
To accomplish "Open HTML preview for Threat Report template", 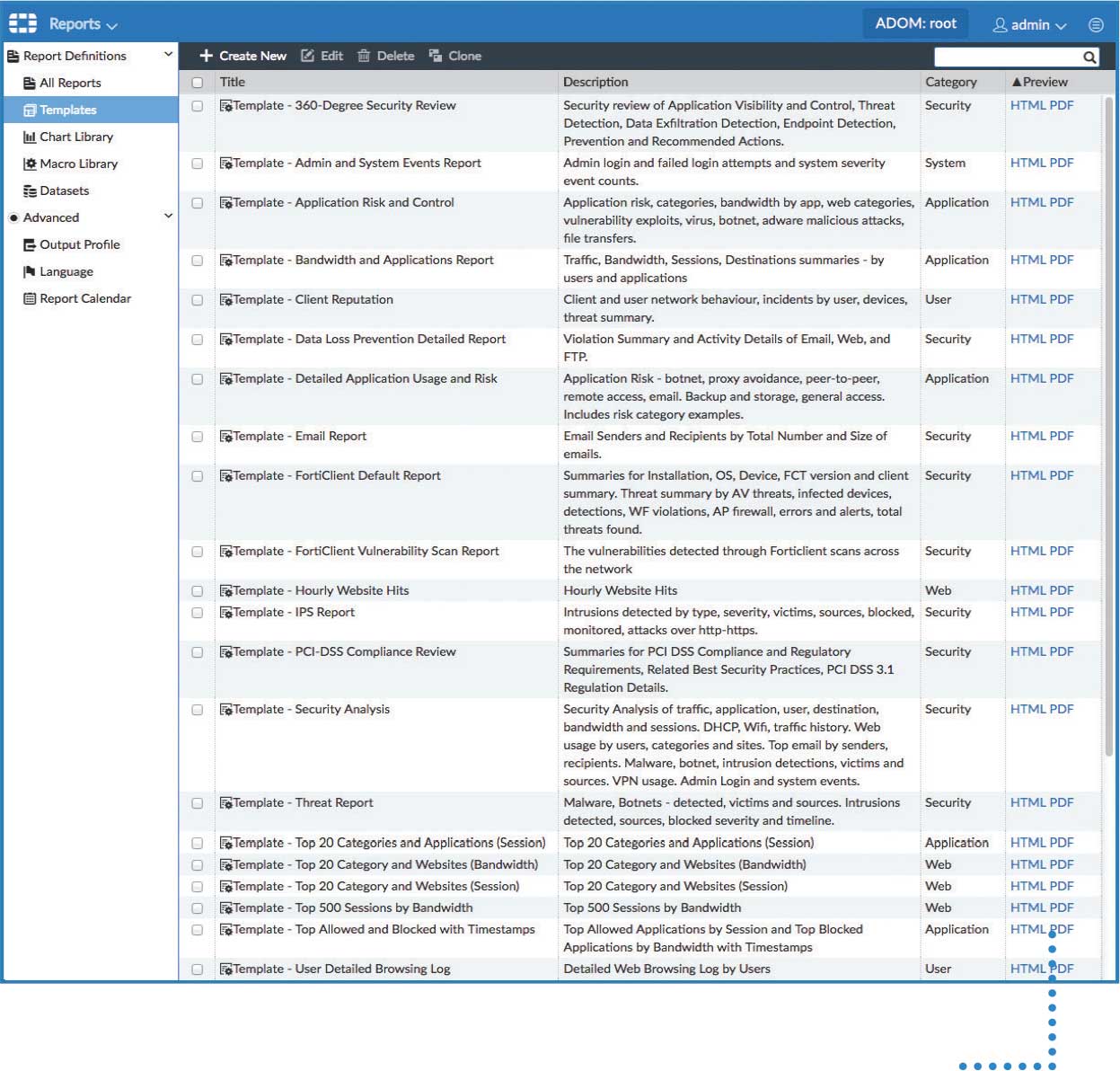I will (x=1027, y=802).
